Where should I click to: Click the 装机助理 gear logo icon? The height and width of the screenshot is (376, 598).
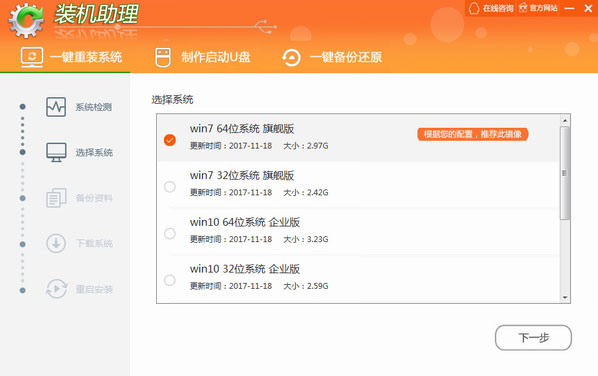pos(26,20)
